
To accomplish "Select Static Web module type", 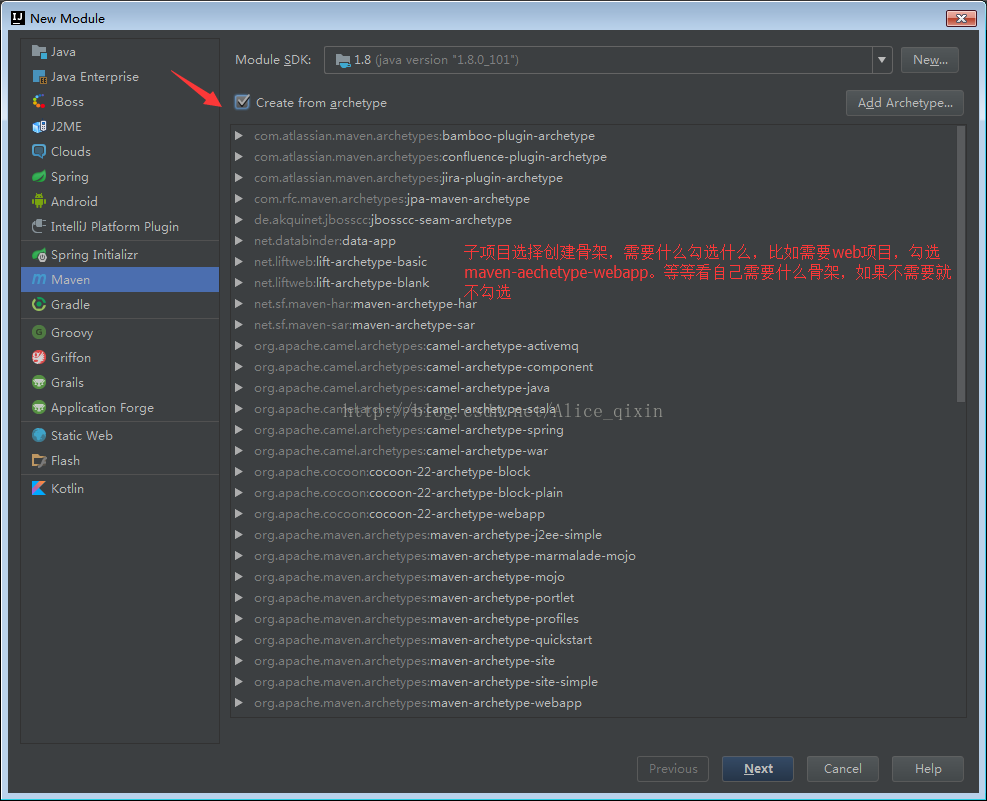I will 120,435.
